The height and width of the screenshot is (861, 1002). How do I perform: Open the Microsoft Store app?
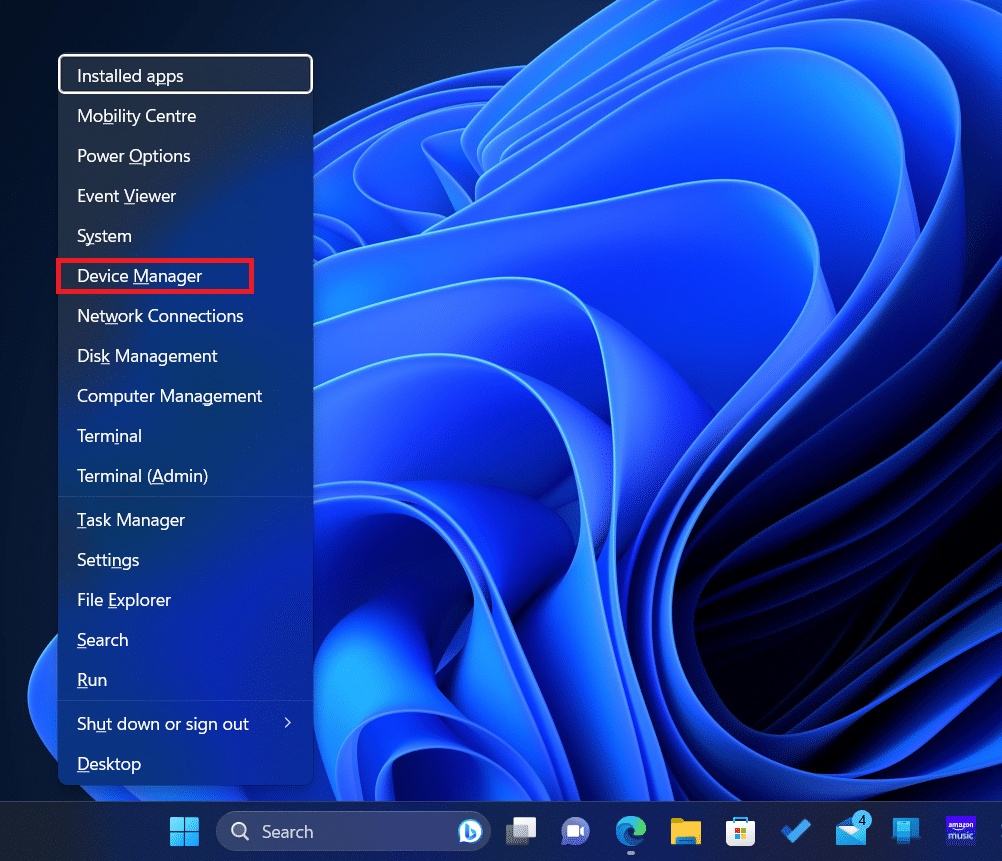pyautogui.click(x=740, y=831)
